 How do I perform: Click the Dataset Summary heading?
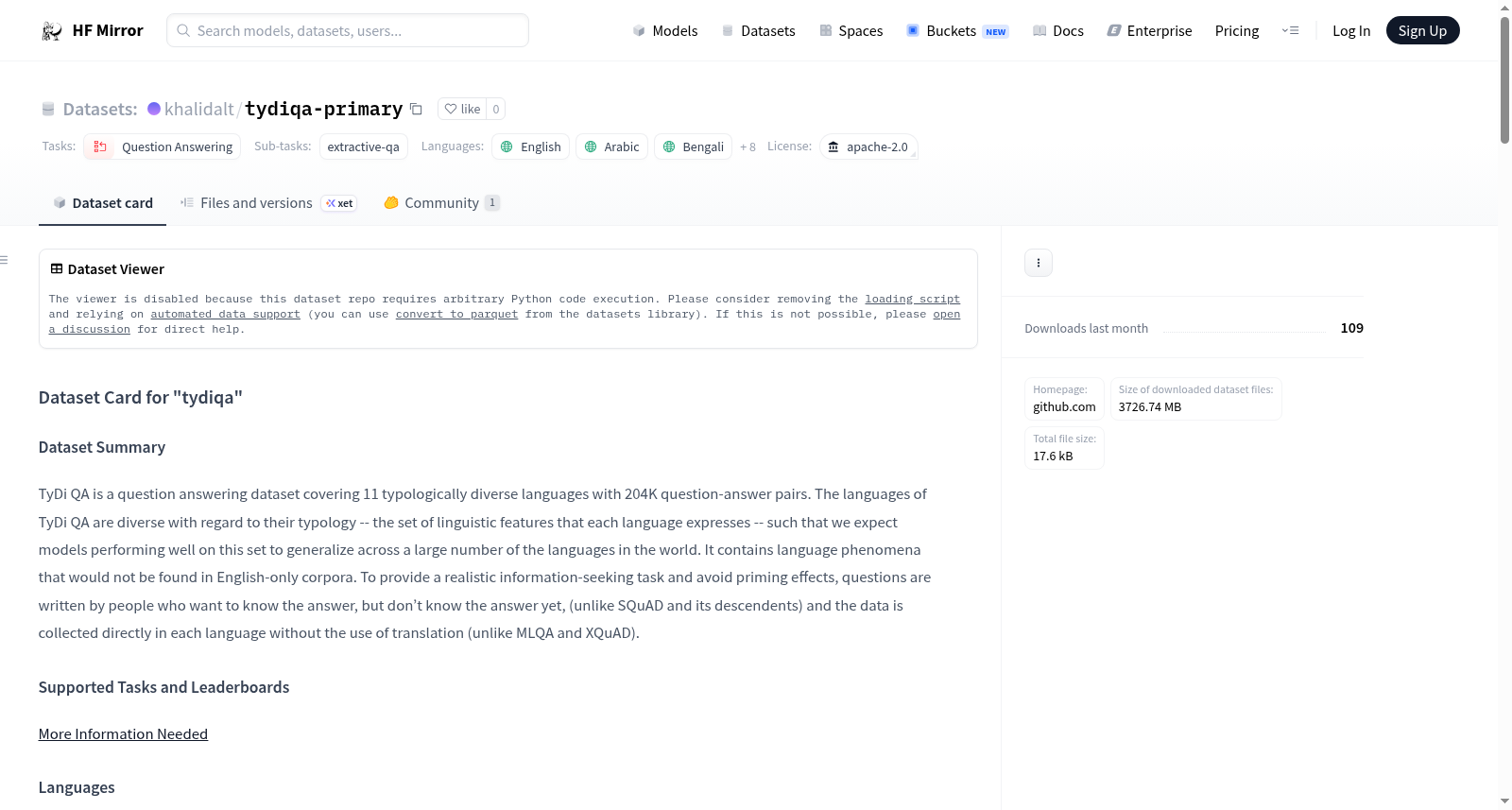102,447
